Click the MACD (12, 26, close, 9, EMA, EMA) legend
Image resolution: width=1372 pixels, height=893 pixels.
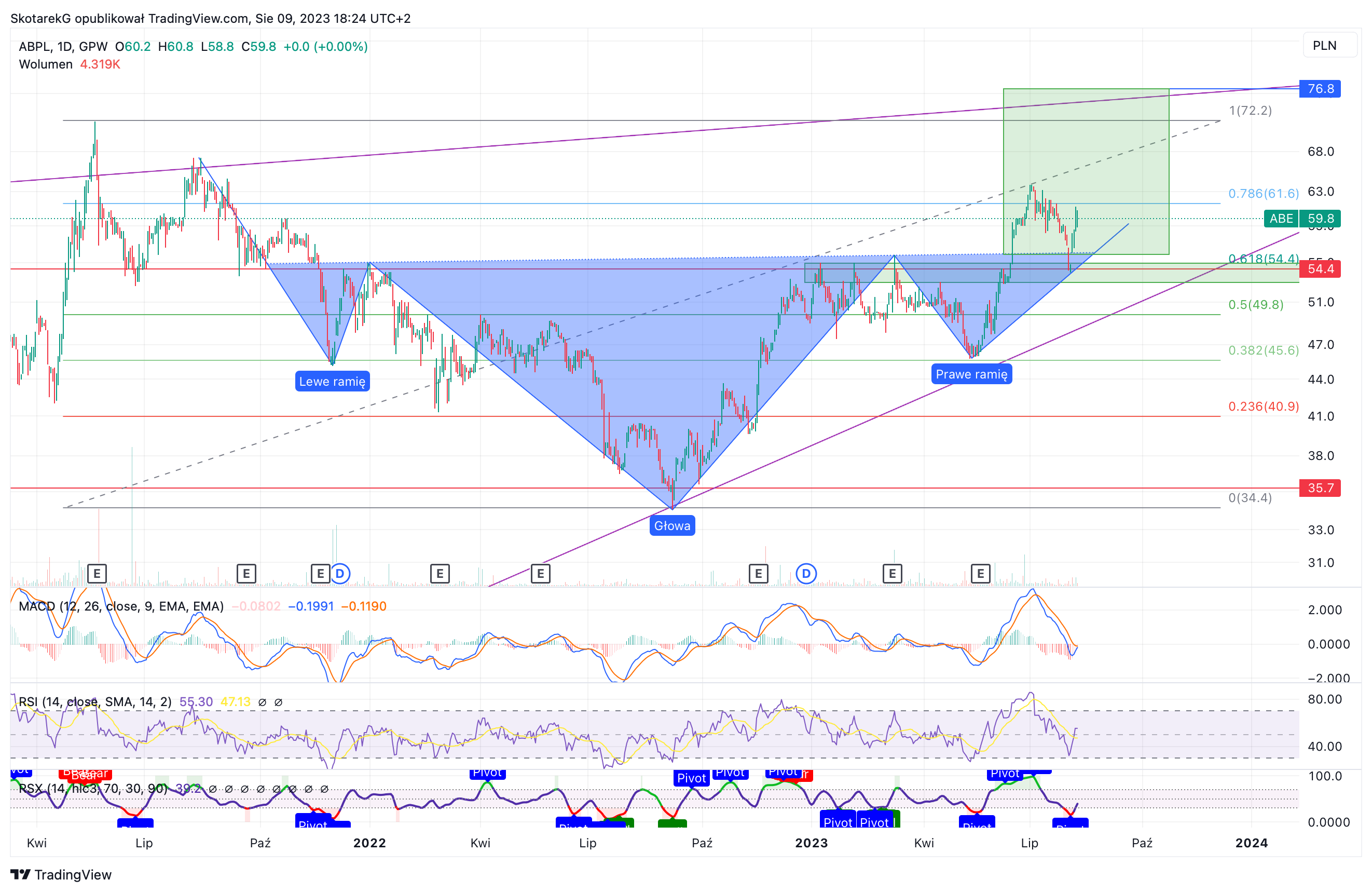(x=121, y=606)
